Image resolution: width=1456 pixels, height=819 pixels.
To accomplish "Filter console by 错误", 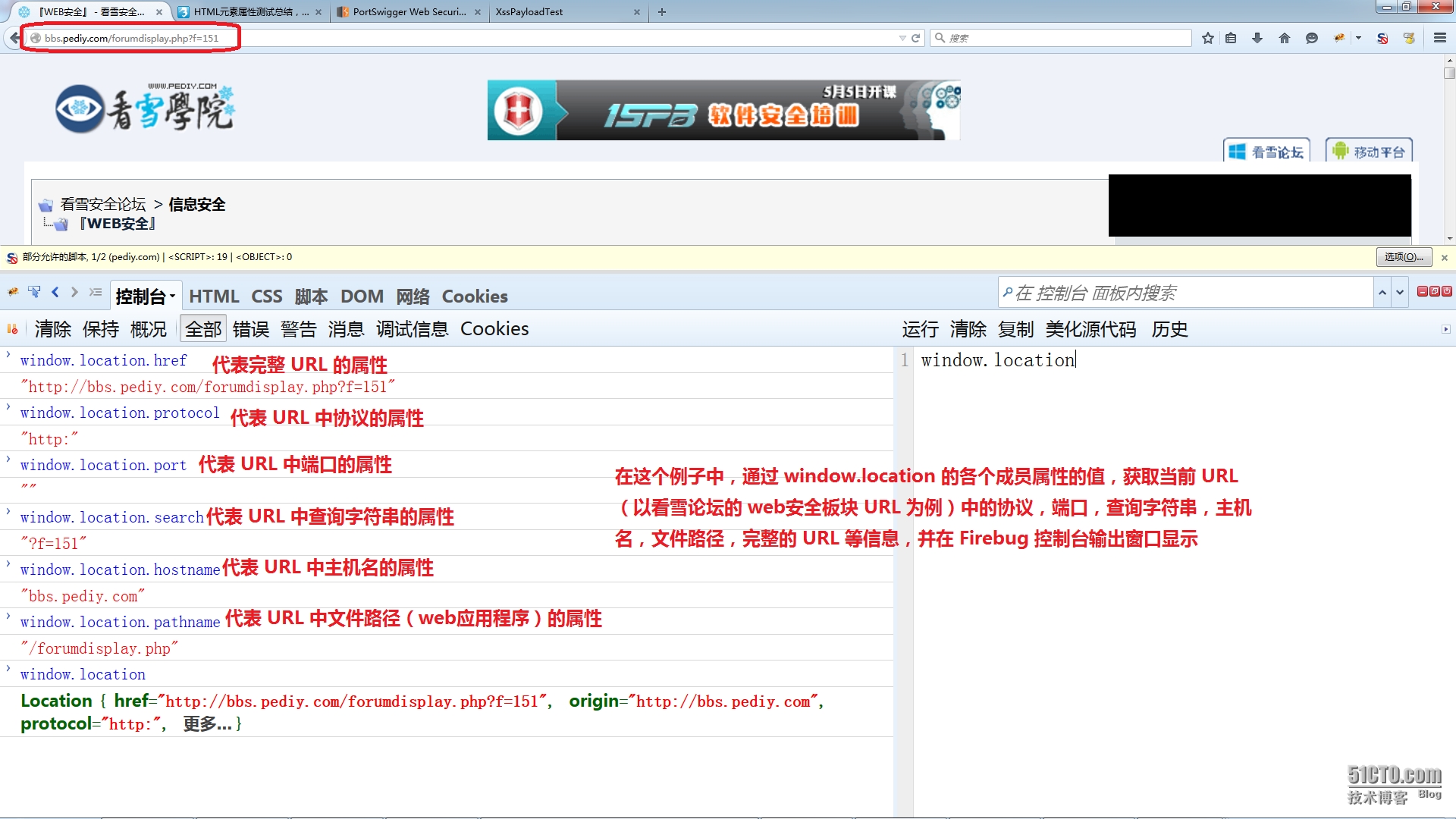I will coord(251,329).
